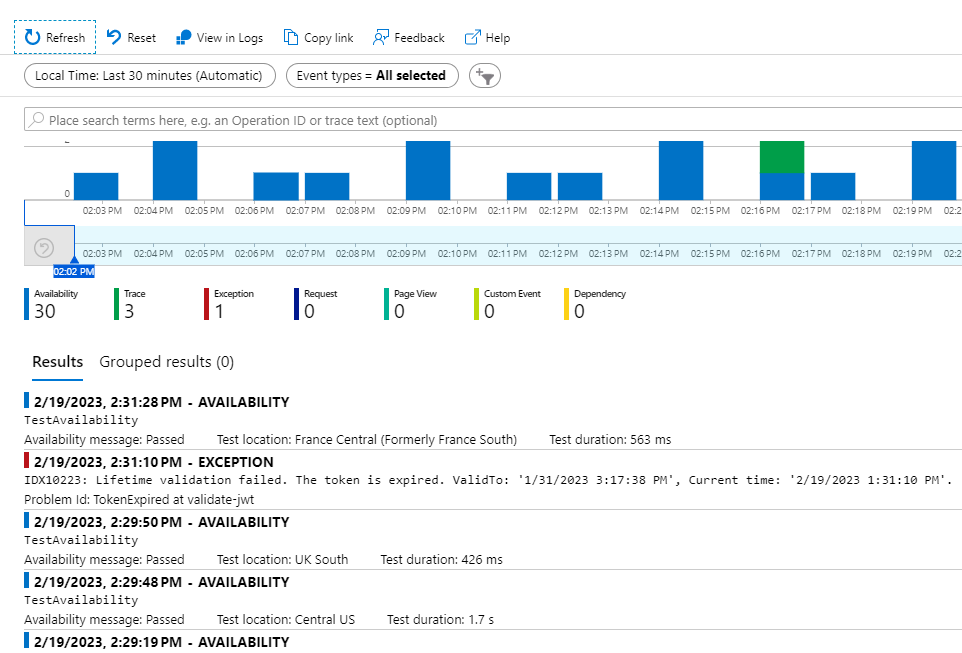Open the 2:31:28 PM availability result

[x=493, y=420]
